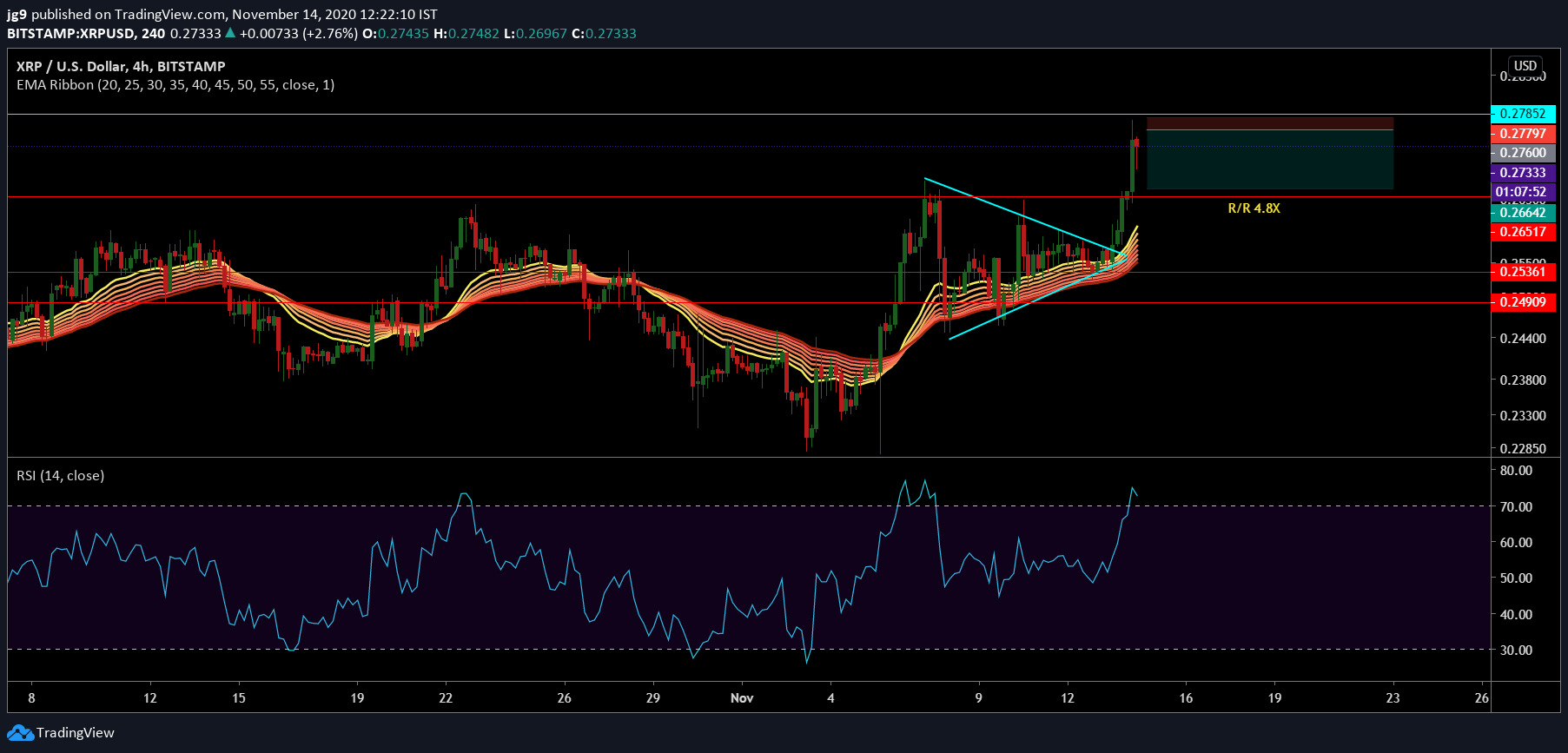
Task: Click the R/R 4.8X annotation label
Action: pyautogui.click(x=1254, y=208)
